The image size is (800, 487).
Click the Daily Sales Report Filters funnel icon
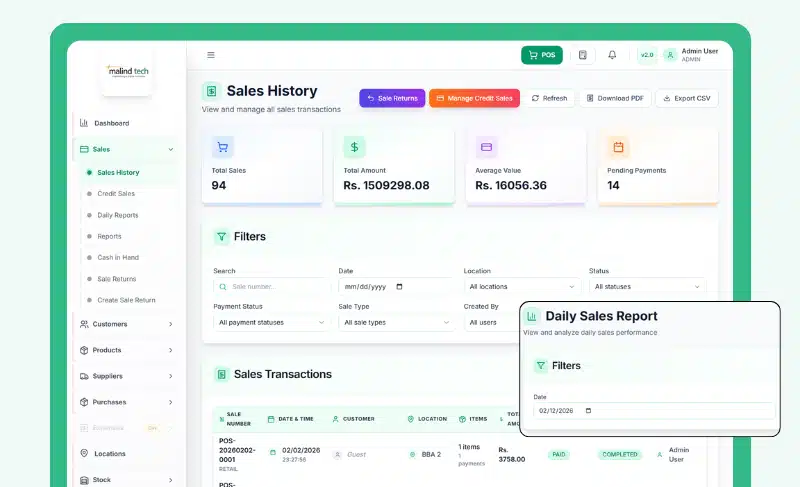tap(541, 366)
